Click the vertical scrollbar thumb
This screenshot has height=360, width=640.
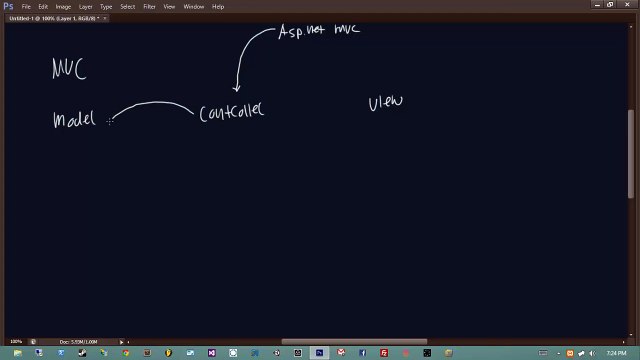click(631, 153)
